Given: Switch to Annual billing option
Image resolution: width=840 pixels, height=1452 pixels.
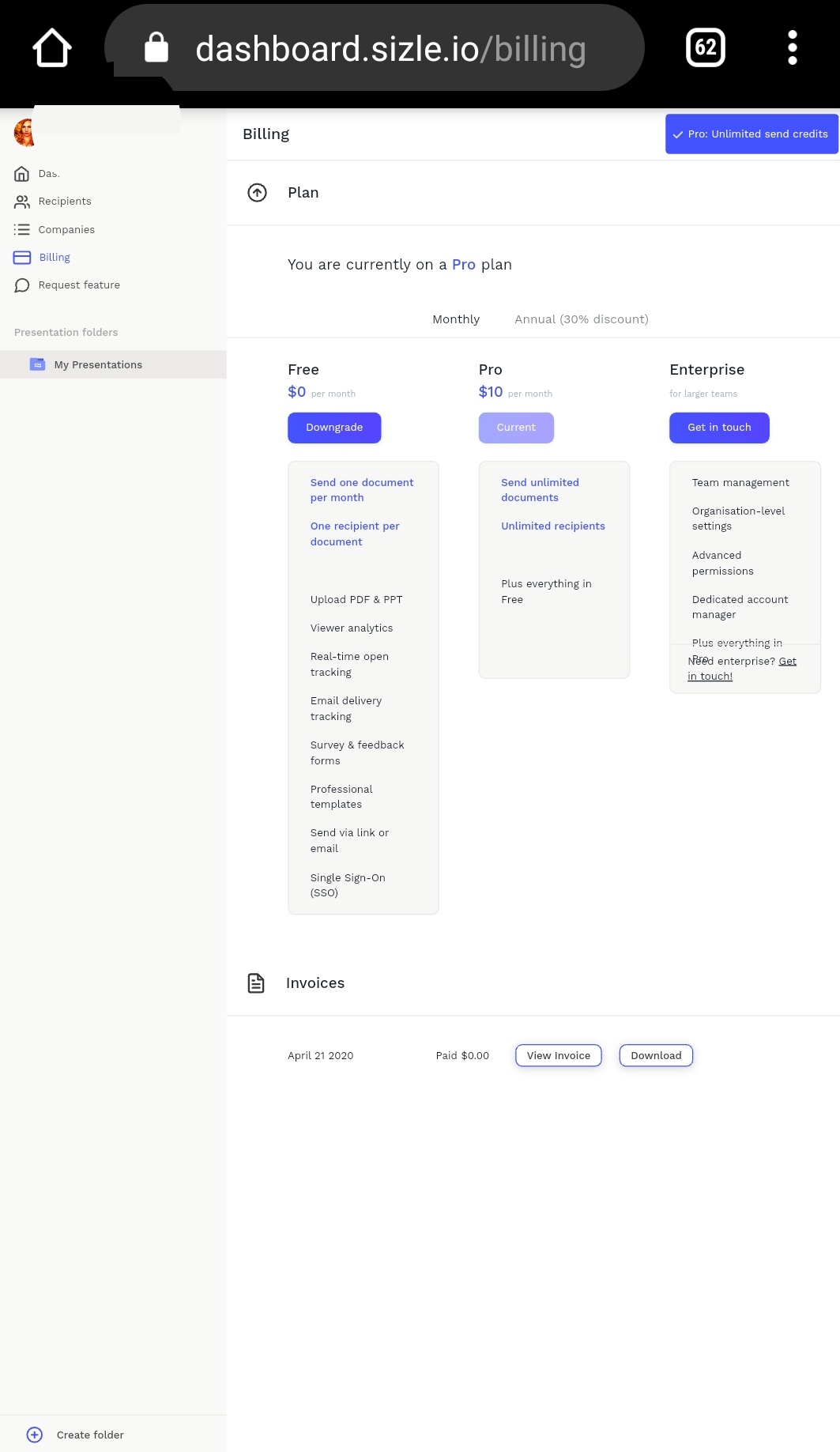Looking at the screenshot, I should point(581,319).
